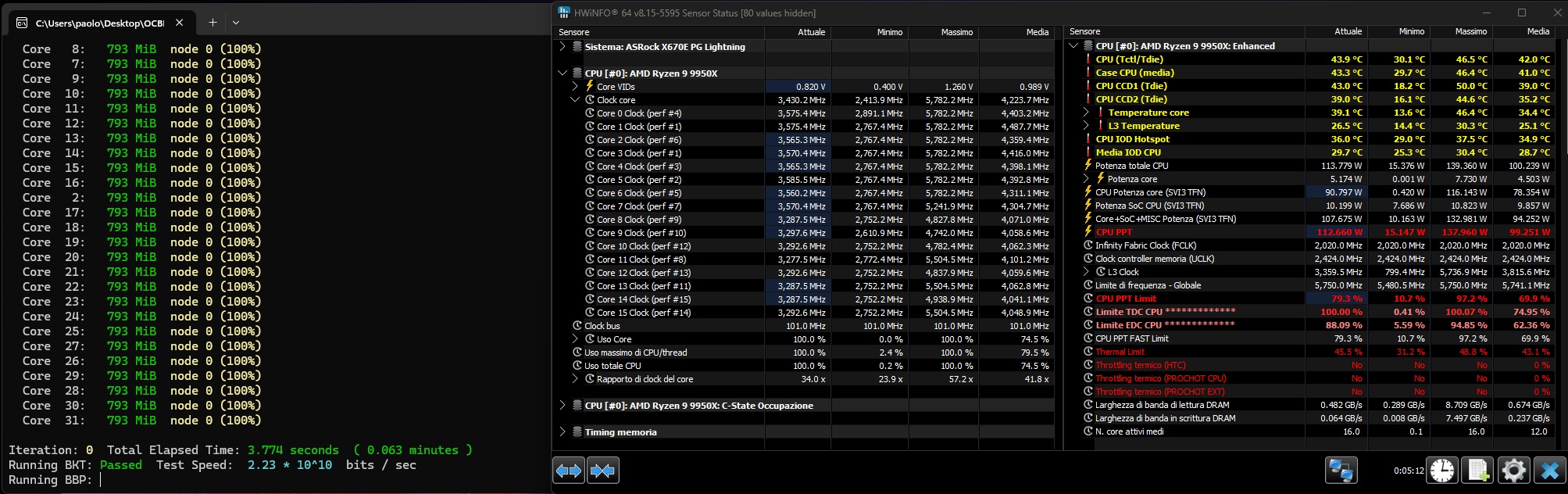This screenshot has width=1568, height=494.
Task: Click the chip icon beside Timing memoria
Action: click(x=577, y=432)
